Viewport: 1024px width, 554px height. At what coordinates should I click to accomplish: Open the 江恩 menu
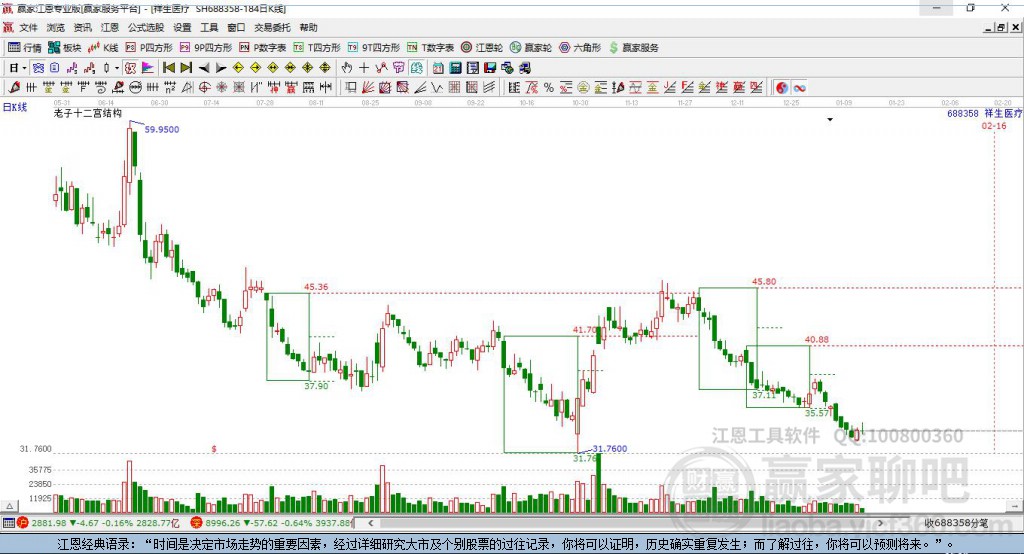point(110,27)
